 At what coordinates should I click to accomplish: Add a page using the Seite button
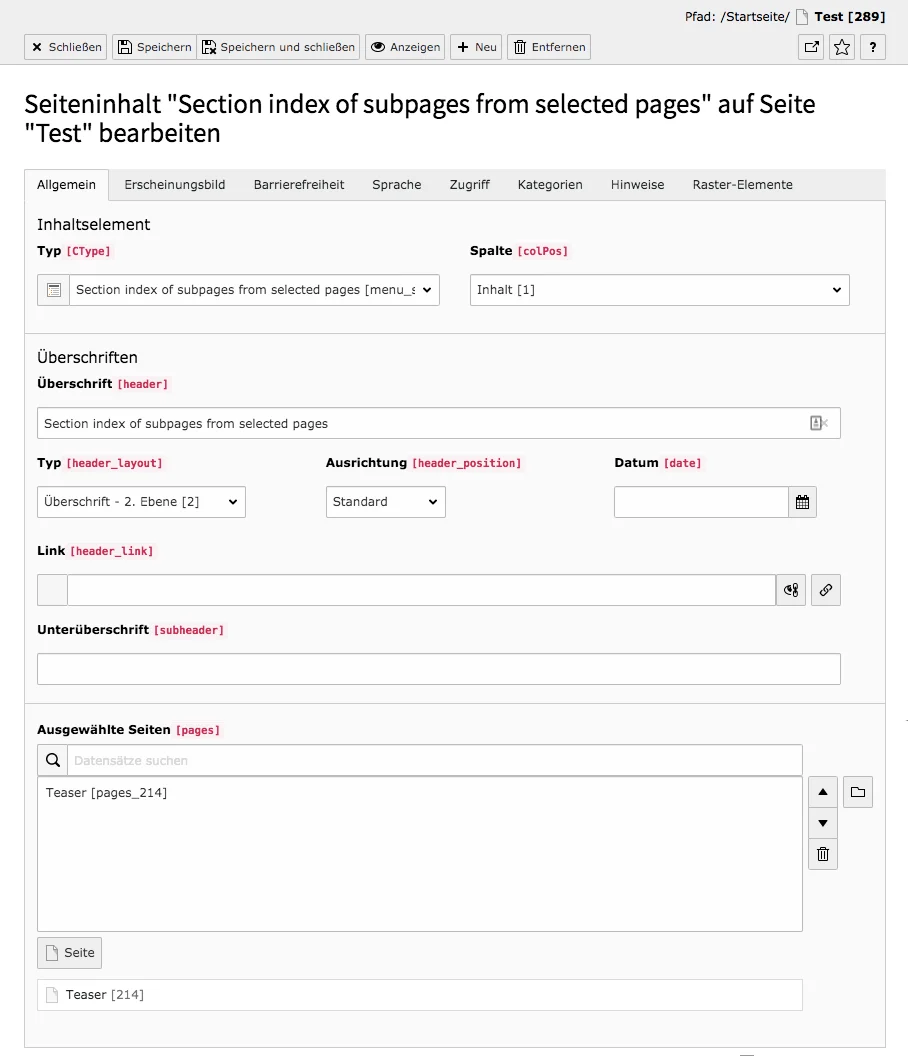(68, 952)
